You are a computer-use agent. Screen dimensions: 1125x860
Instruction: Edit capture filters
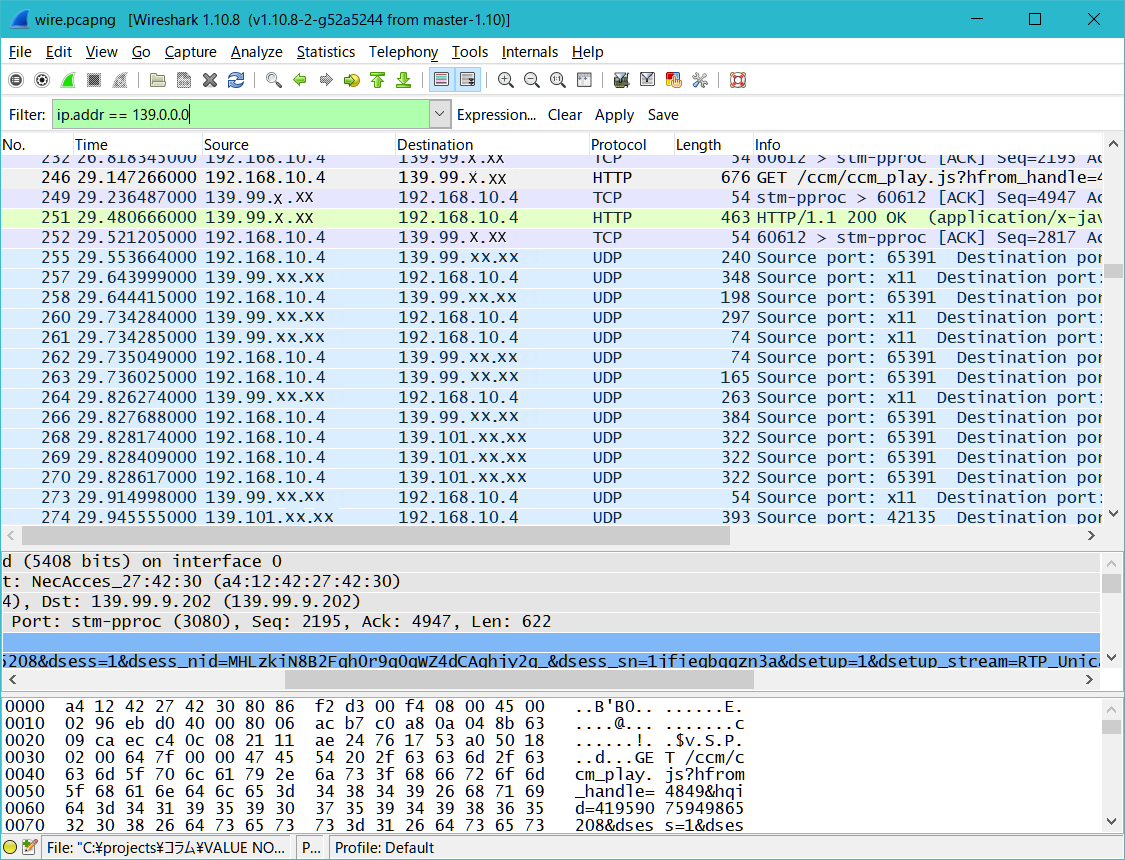[621, 80]
